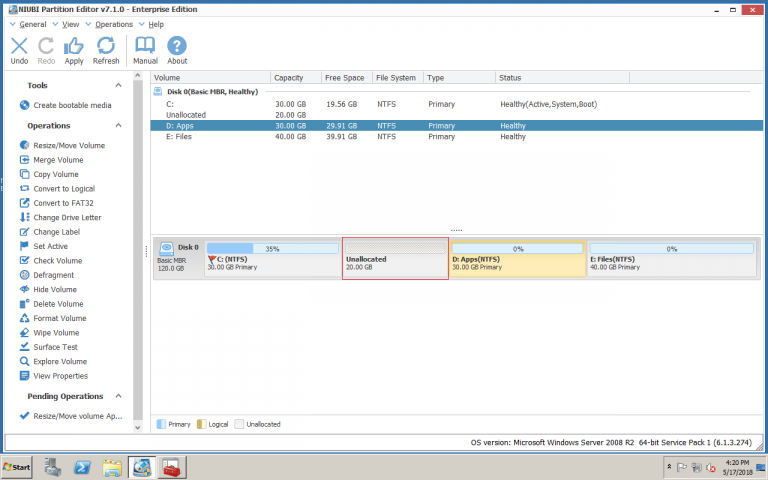
Task: Choose Convert to FAT32 operation
Action: point(56,203)
